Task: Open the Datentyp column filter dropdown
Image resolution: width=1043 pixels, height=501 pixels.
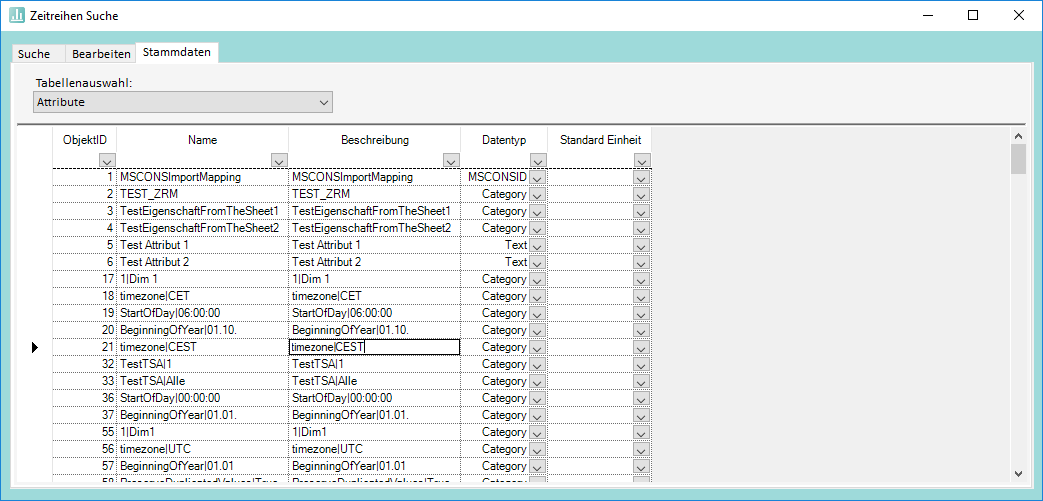Action: pyautogui.click(x=538, y=160)
